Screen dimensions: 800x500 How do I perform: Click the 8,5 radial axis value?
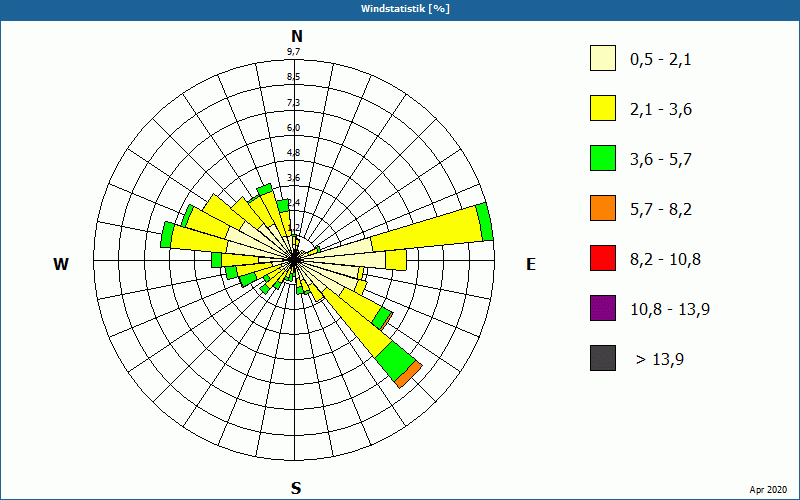(293, 77)
